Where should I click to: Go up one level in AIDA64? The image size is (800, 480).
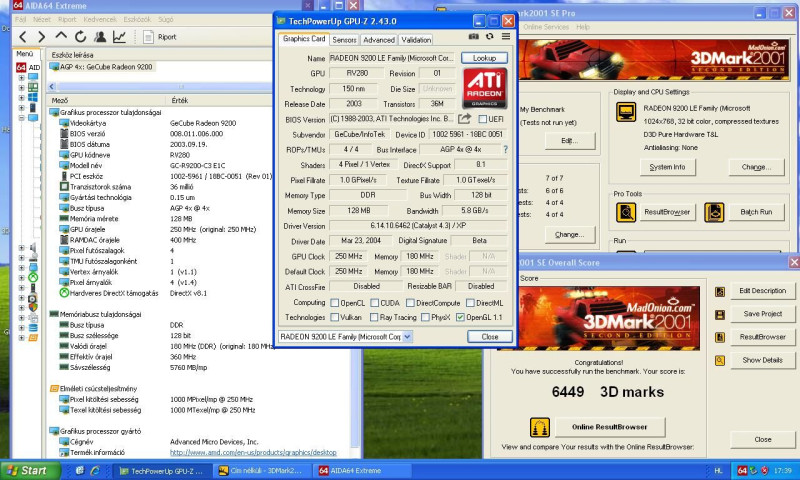pyautogui.click(x=61, y=36)
